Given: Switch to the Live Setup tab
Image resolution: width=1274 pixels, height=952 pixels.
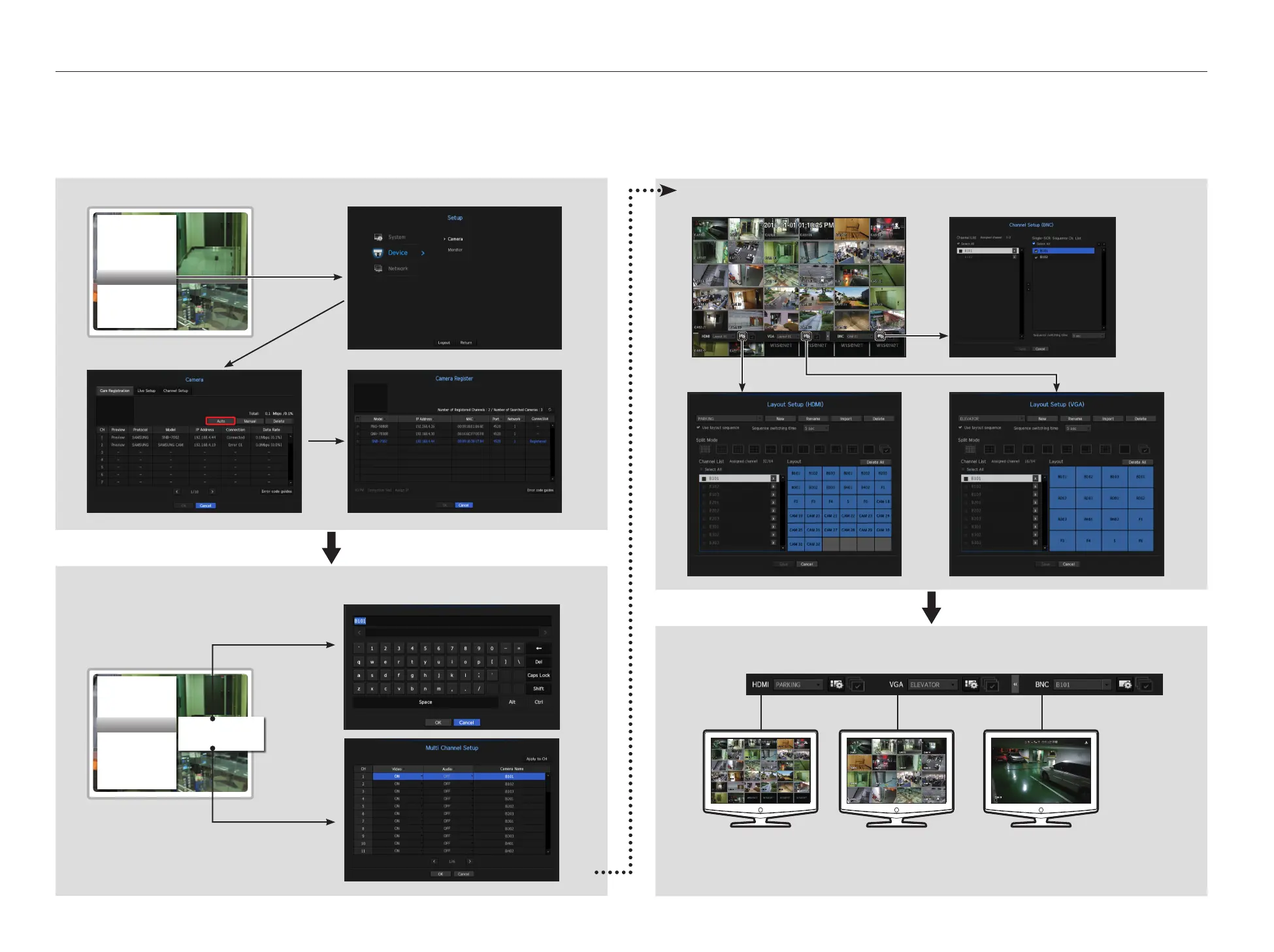Looking at the screenshot, I should pos(146,391).
